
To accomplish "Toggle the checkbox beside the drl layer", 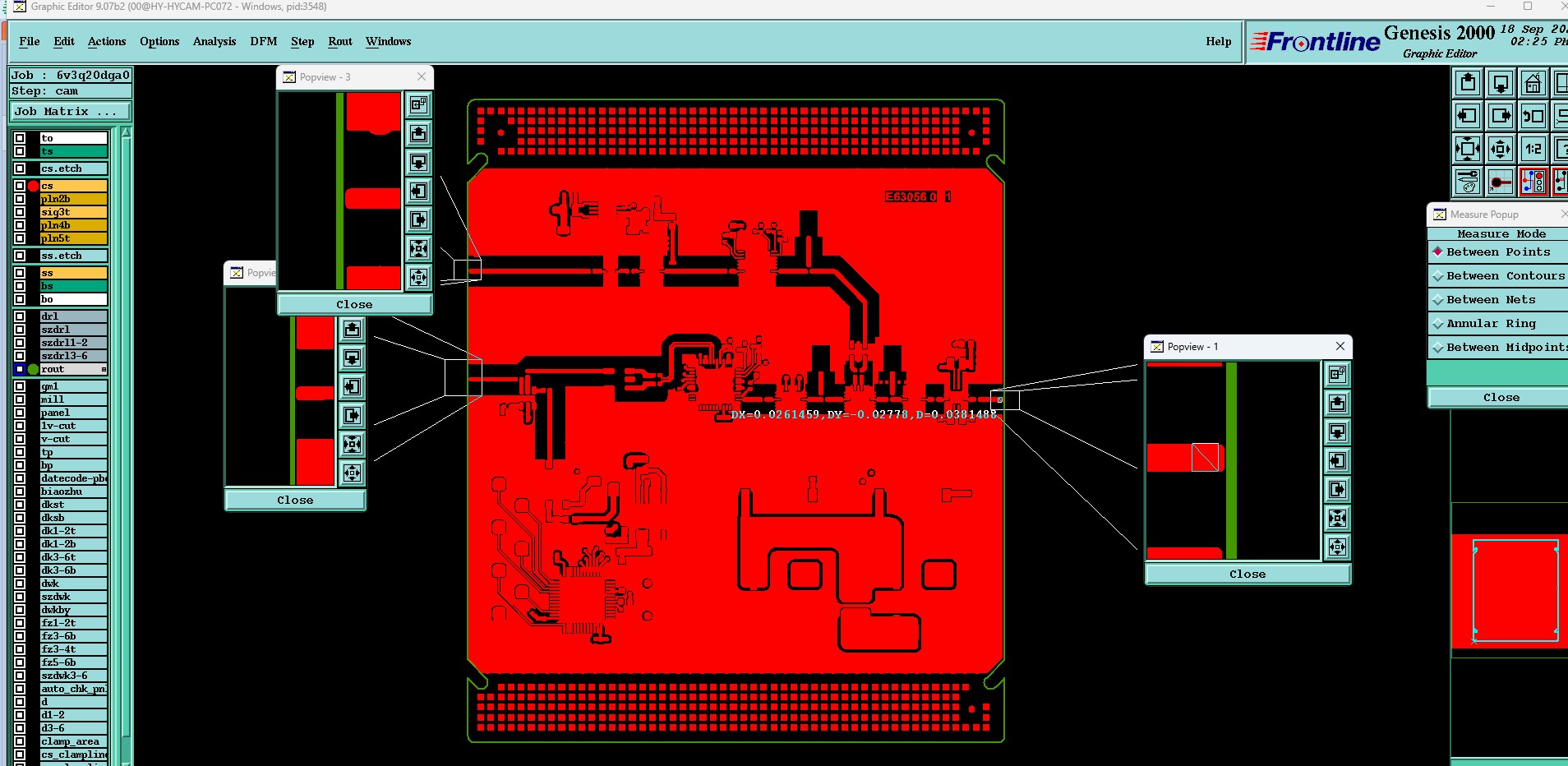I will coord(20,316).
